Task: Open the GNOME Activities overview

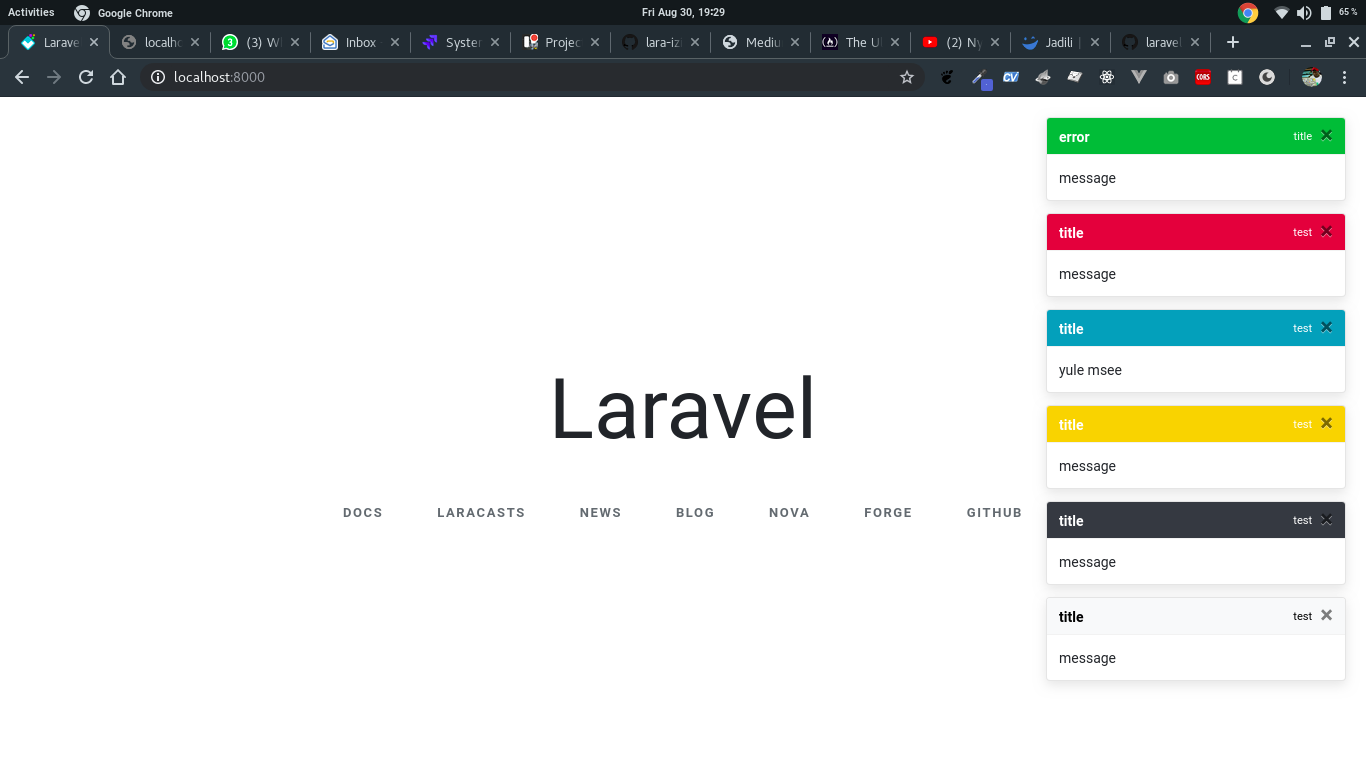Action: pyautogui.click(x=31, y=12)
